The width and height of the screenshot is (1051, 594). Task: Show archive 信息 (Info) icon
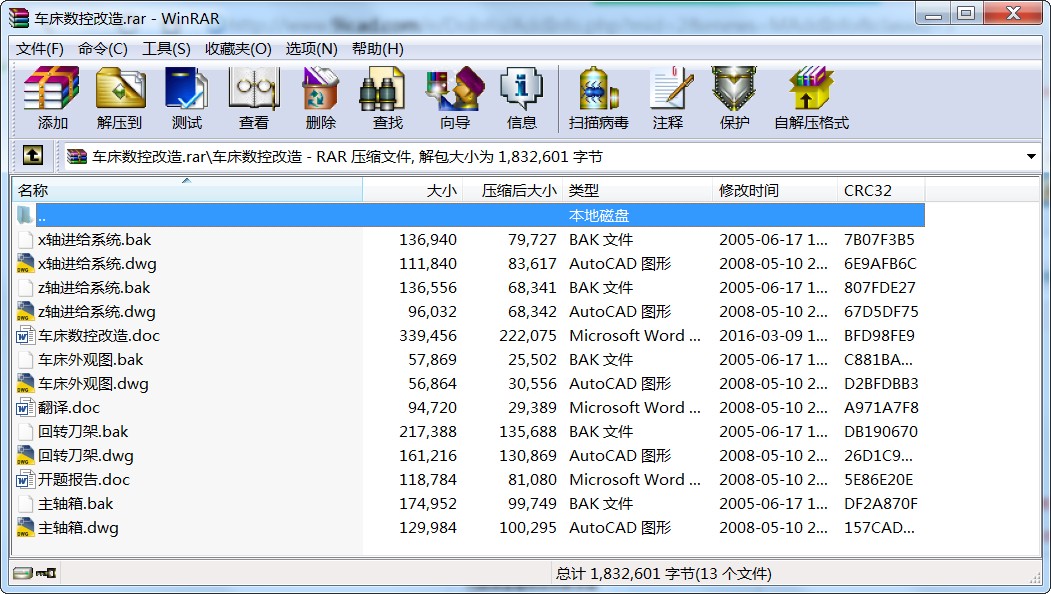click(521, 98)
